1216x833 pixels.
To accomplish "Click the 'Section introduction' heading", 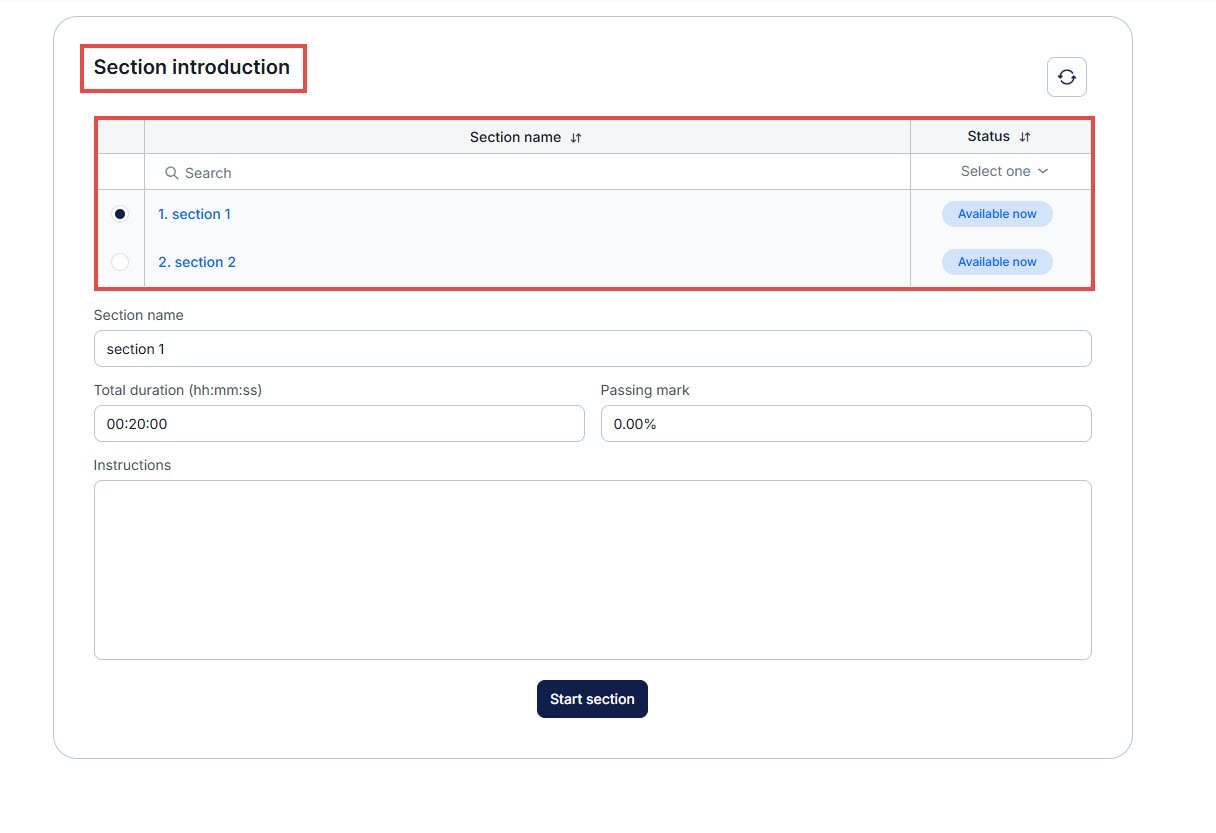I will click(x=192, y=68).
